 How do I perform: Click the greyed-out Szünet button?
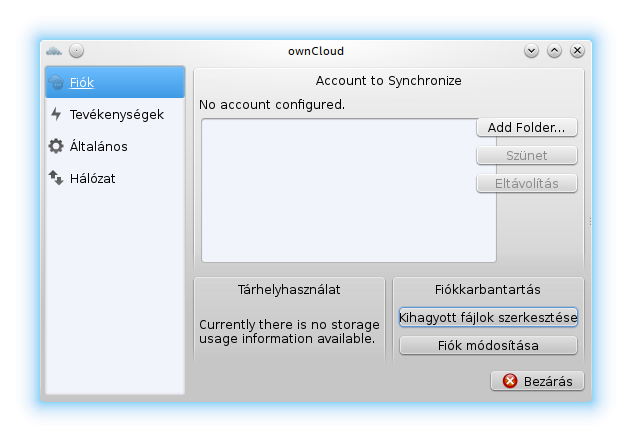click(526, 156)
